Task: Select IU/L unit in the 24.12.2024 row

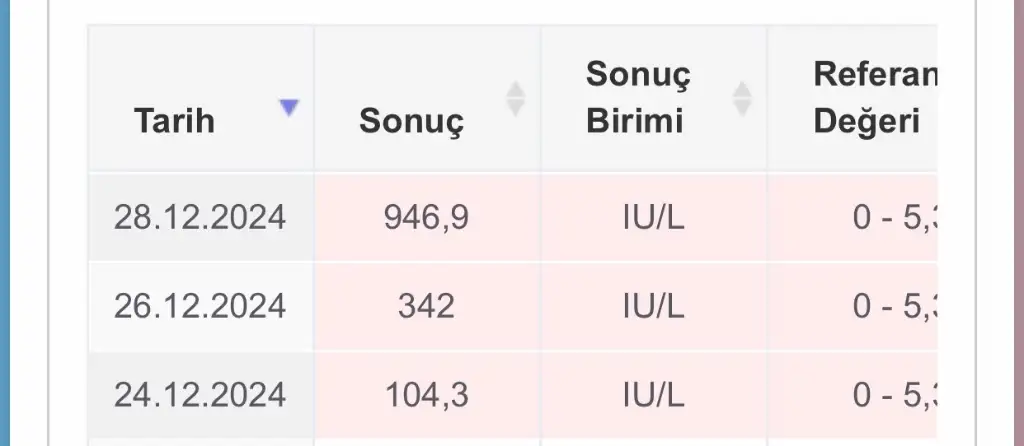Action: click(x=653, y=394)
